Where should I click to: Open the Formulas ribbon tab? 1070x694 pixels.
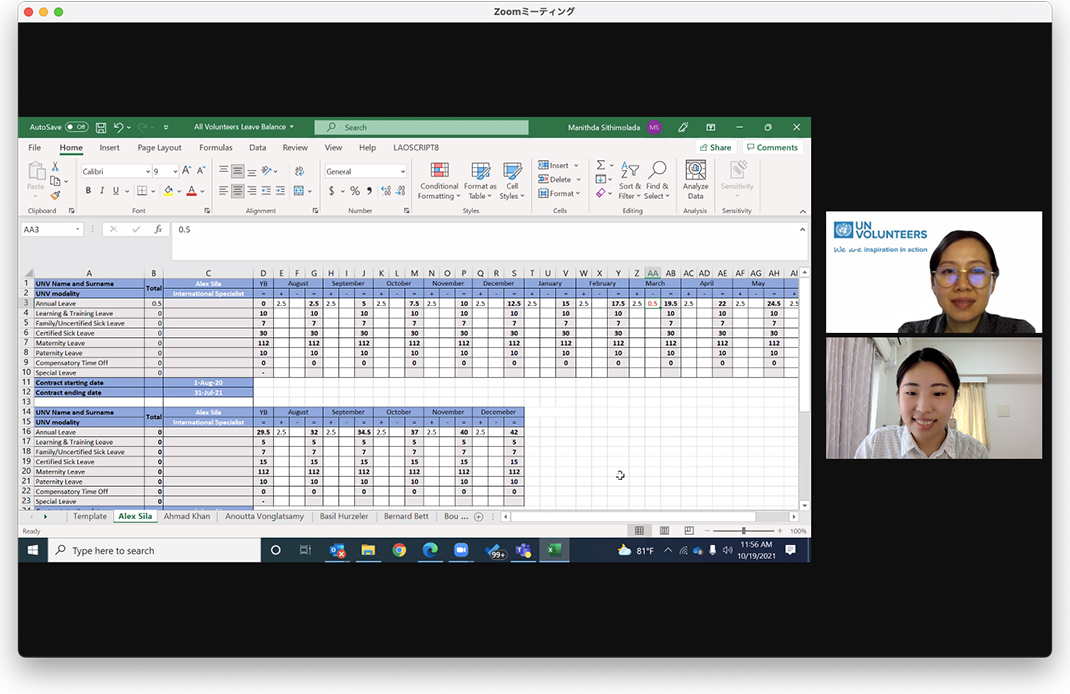coord(215,147)
